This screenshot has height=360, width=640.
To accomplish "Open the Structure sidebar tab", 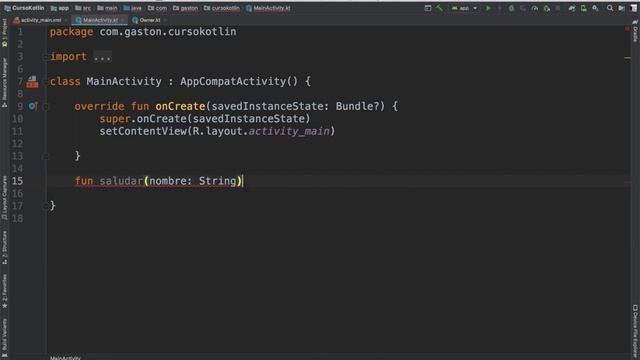I will pyautogui.click(x=4, y=248).
